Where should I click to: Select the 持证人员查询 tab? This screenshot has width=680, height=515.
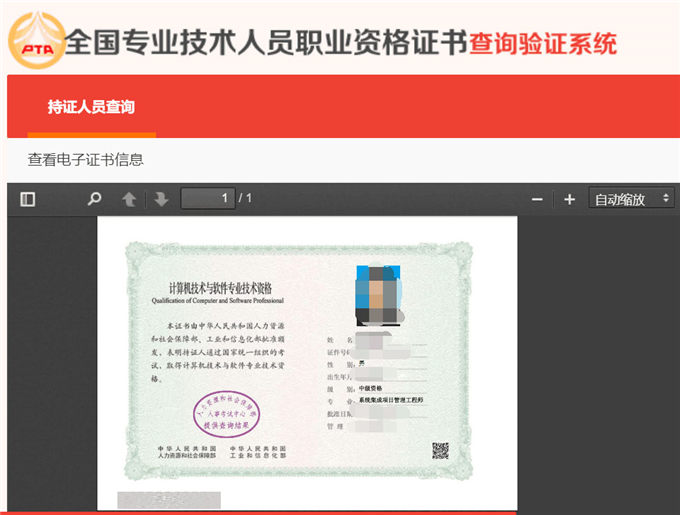coord(91,107)
